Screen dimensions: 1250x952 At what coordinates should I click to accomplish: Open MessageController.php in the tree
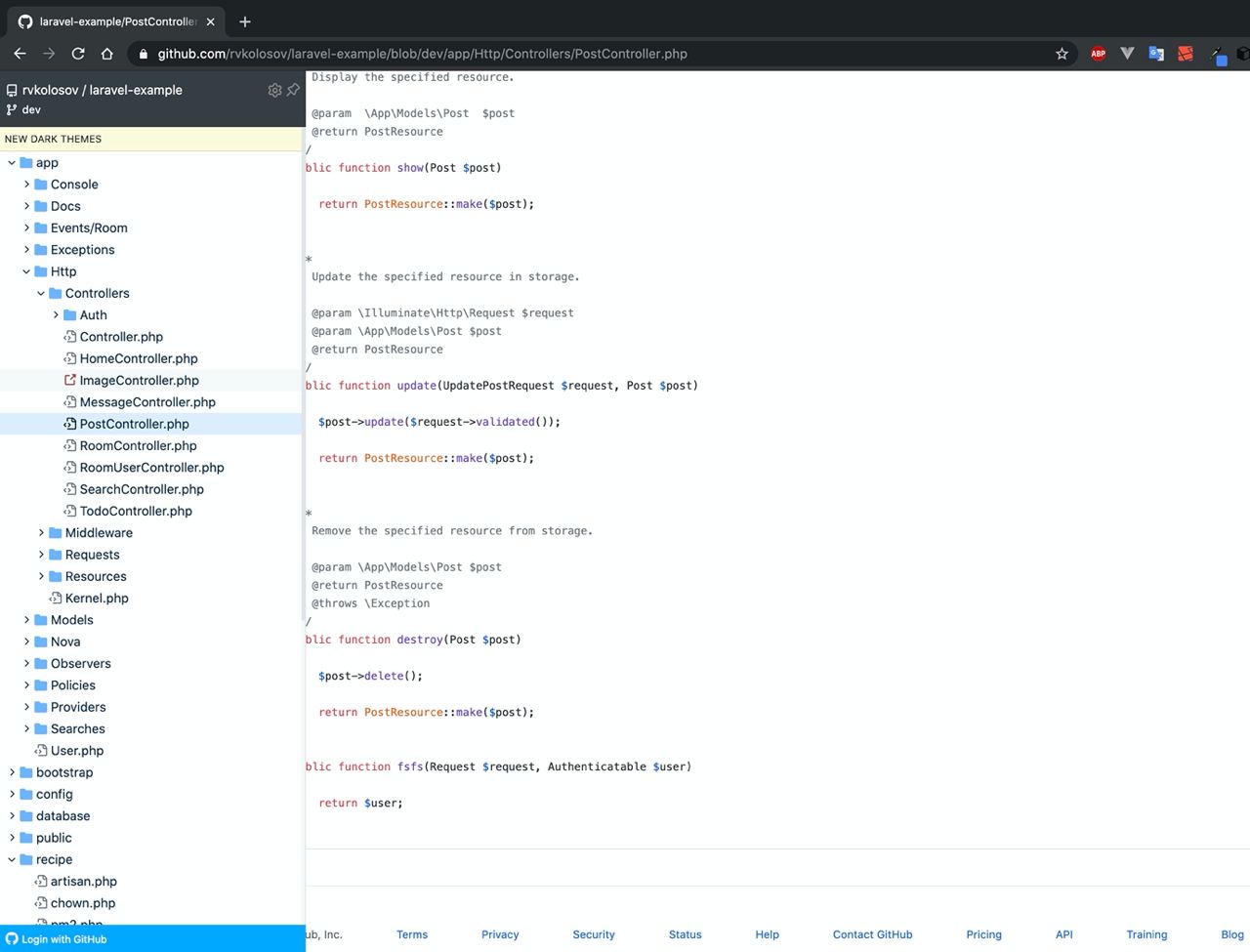click(x=147, y=402)
